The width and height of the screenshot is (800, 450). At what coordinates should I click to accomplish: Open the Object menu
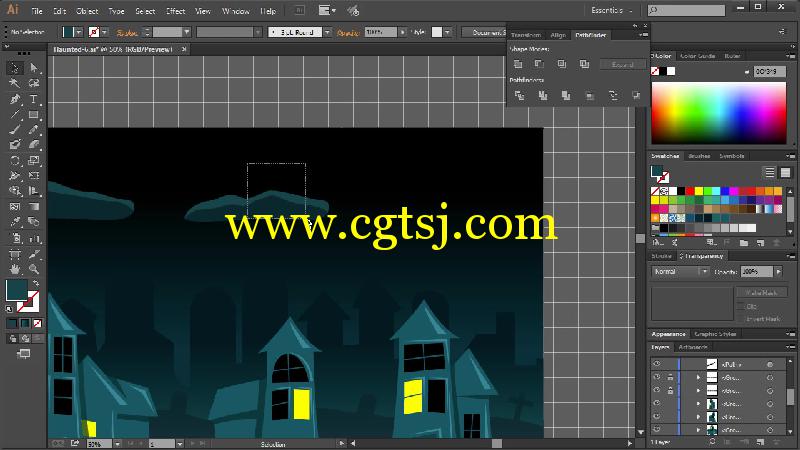87,11
